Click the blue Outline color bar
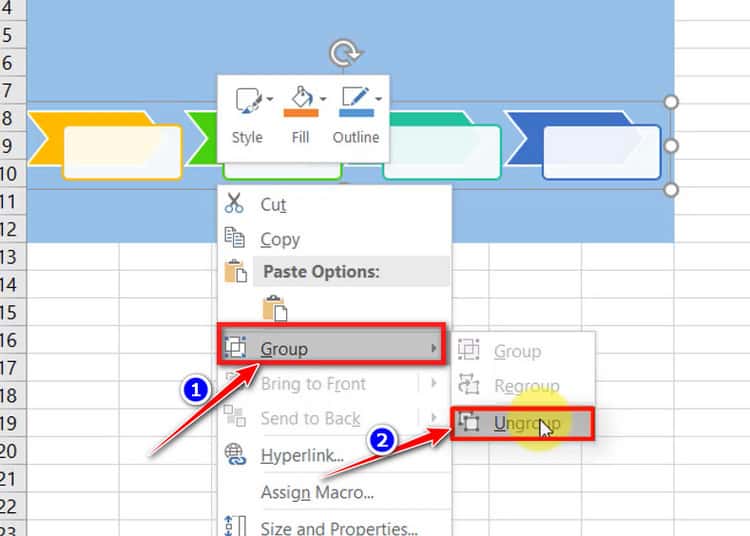The width and height of the screenshot is (750, 536). (x=356, y=113)
